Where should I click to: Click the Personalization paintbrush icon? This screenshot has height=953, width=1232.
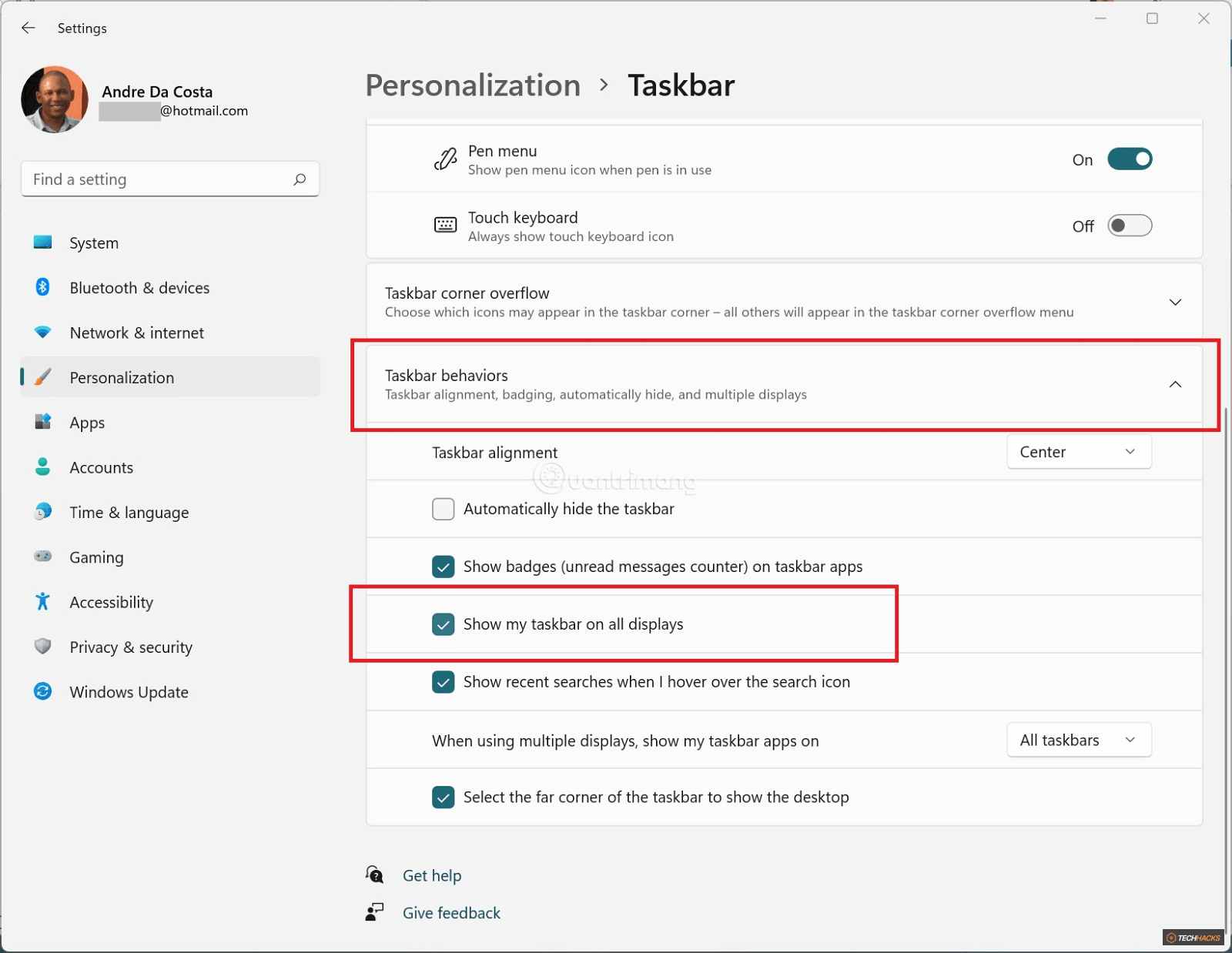(43, 377)
